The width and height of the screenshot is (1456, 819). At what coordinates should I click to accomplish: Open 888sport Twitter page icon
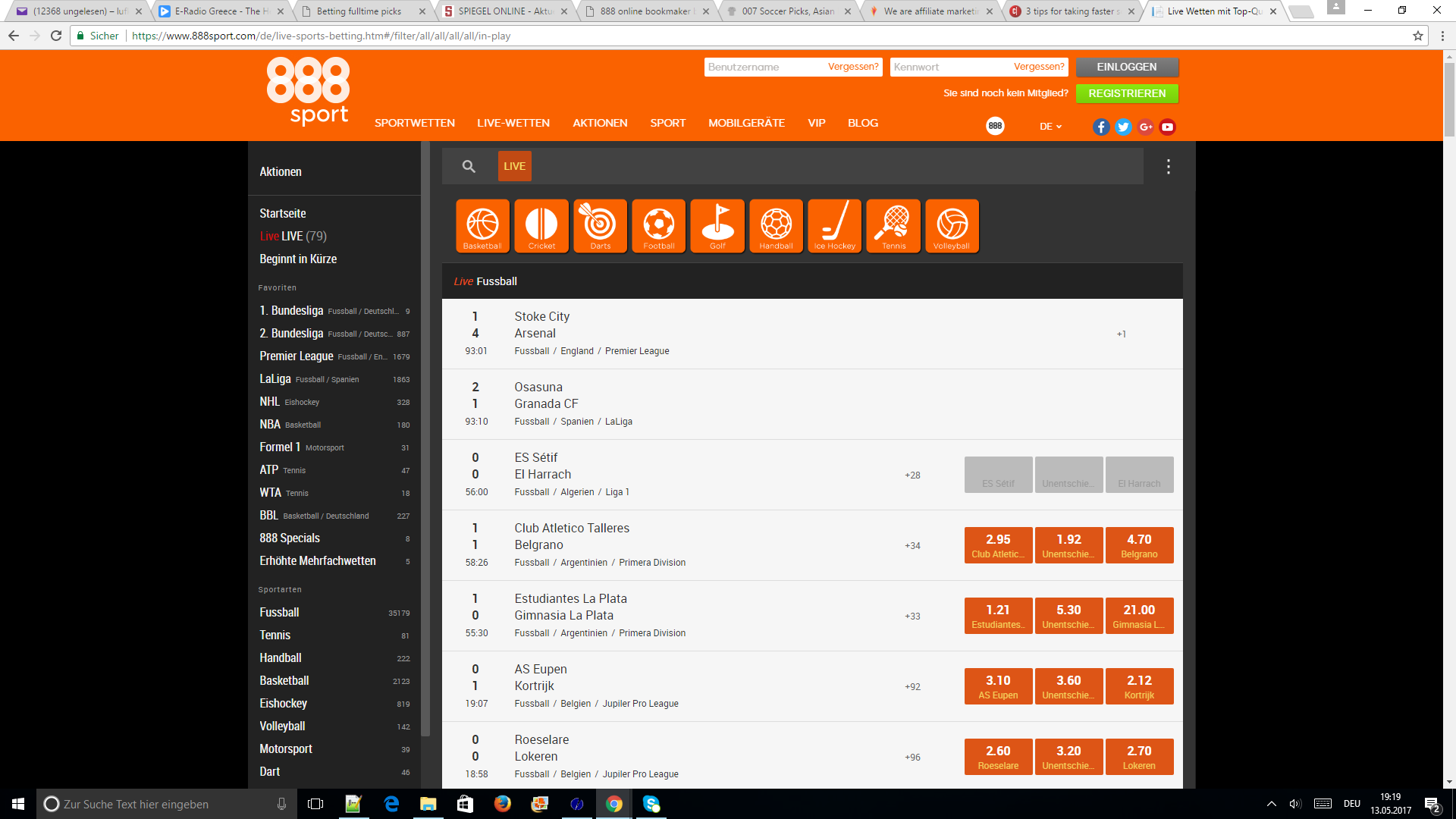(x=1123, y=127)
